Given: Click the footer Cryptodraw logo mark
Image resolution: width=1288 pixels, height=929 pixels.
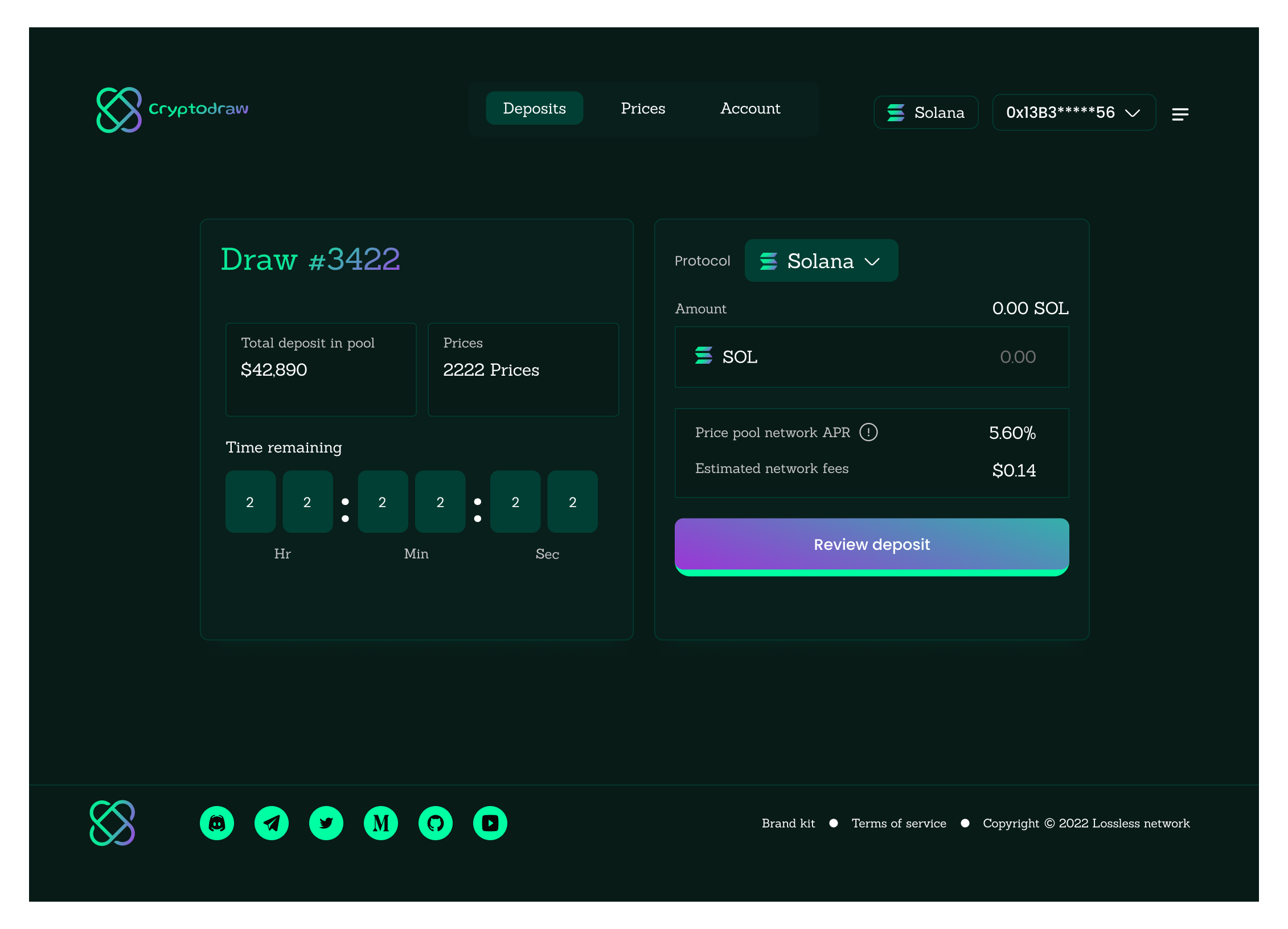Looking at the screenshot, I should (113, 823).
